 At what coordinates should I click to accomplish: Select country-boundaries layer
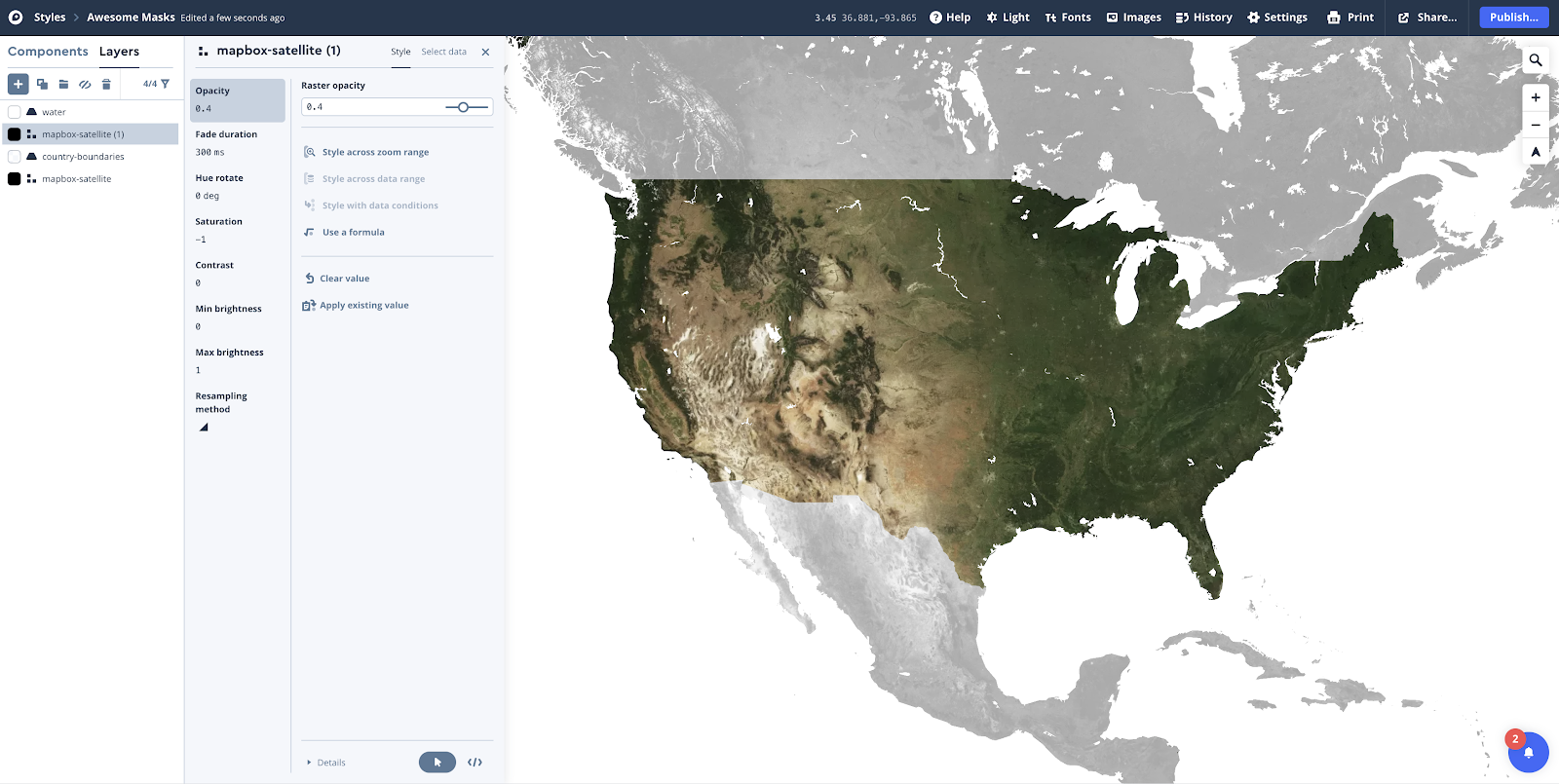(91, 157)
